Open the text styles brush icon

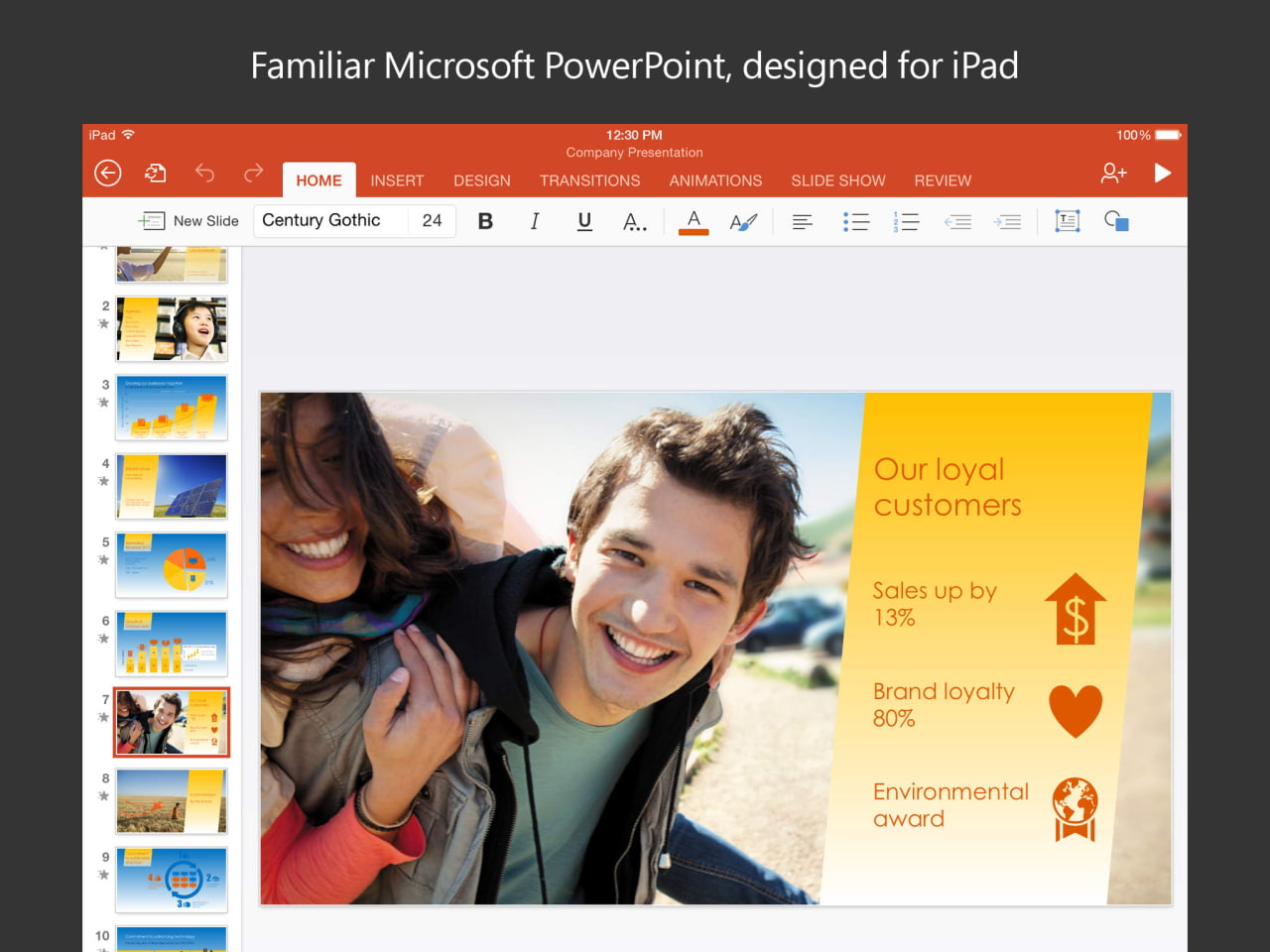[743, 221]
